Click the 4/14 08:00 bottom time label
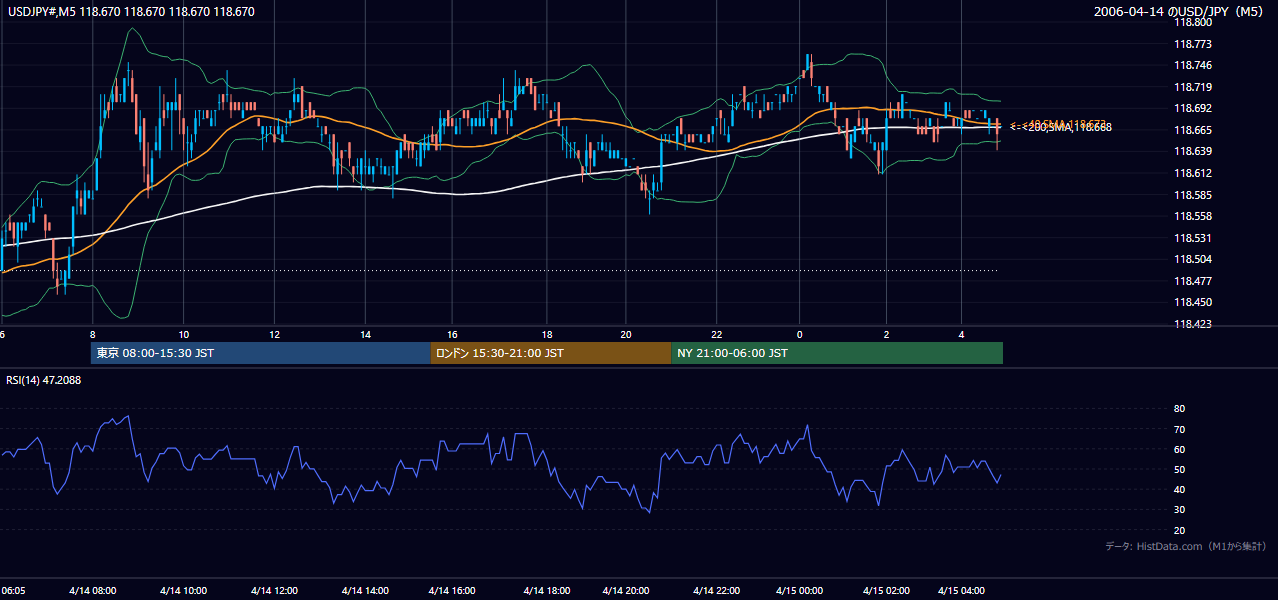Image resolution: width=1278 pixels, height=600 pixels. pyautogui.click(x=92, y=591)
